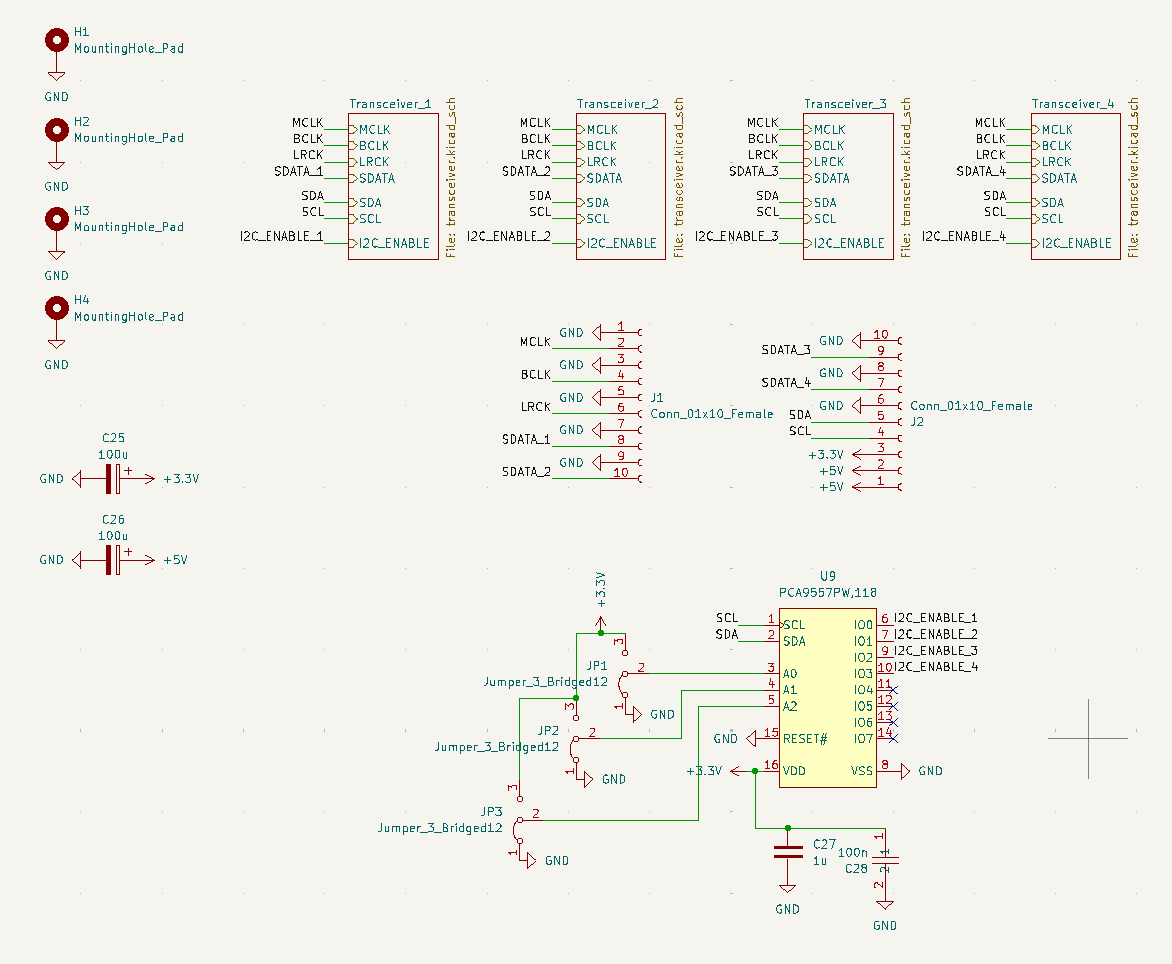This screenshot has width=1172, height=964.
Task: Select the C27 1u capacitor symbol
Action: pos(788,853)
